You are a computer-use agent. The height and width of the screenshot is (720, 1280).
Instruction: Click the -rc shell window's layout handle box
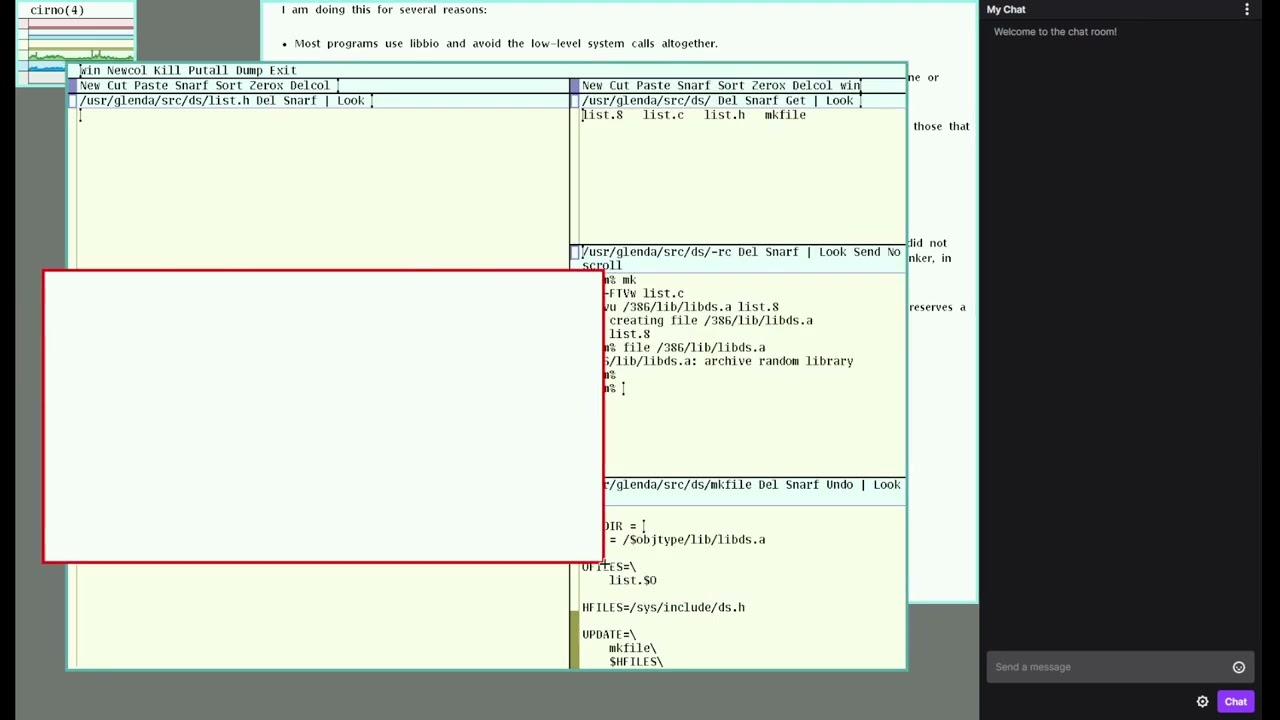pyautogui.click(x=574, y=252)
